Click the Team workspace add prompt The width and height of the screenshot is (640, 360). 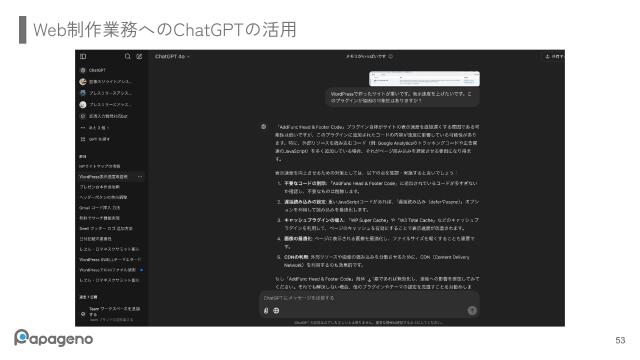111,314
